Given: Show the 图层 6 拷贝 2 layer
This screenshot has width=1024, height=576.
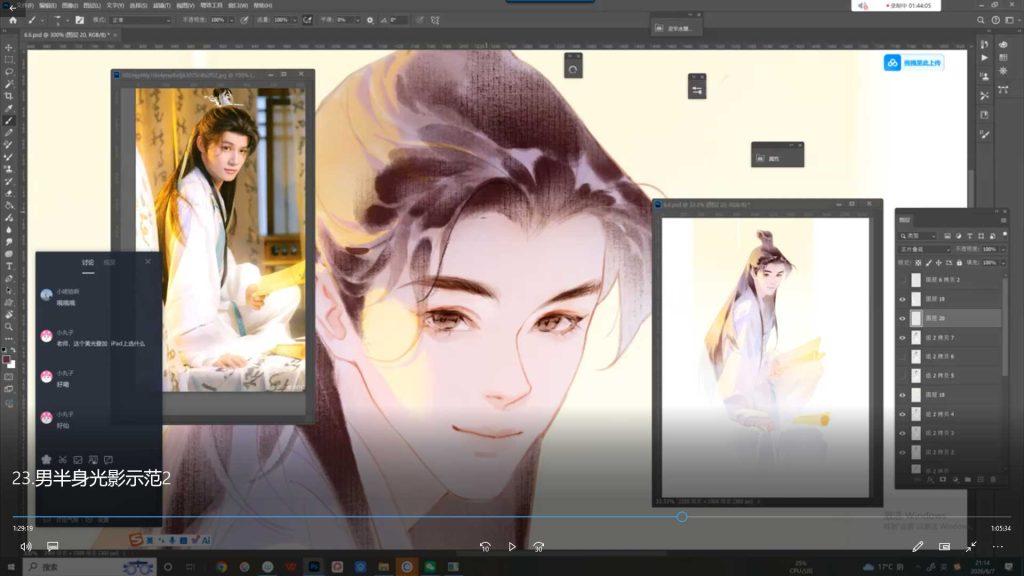Looking at the screenshot, I should pyautogui.click(x=903, y=280).
